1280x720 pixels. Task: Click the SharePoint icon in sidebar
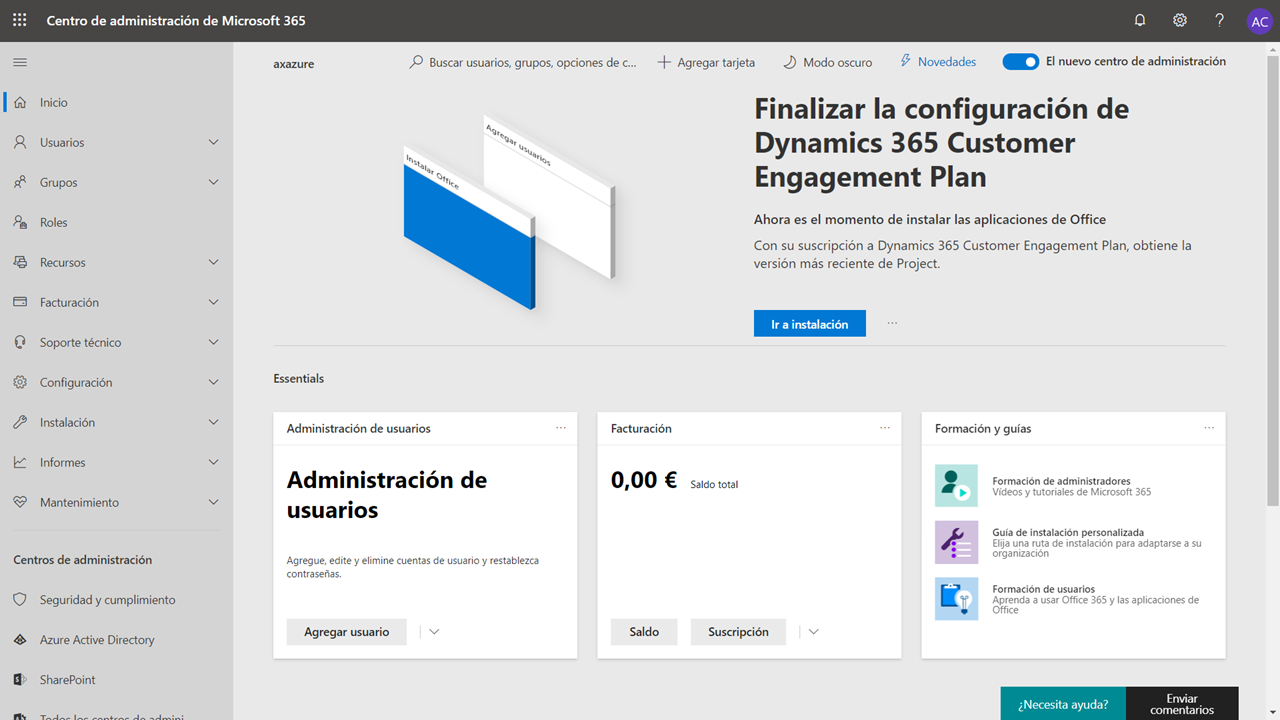(x=20, y=680)
